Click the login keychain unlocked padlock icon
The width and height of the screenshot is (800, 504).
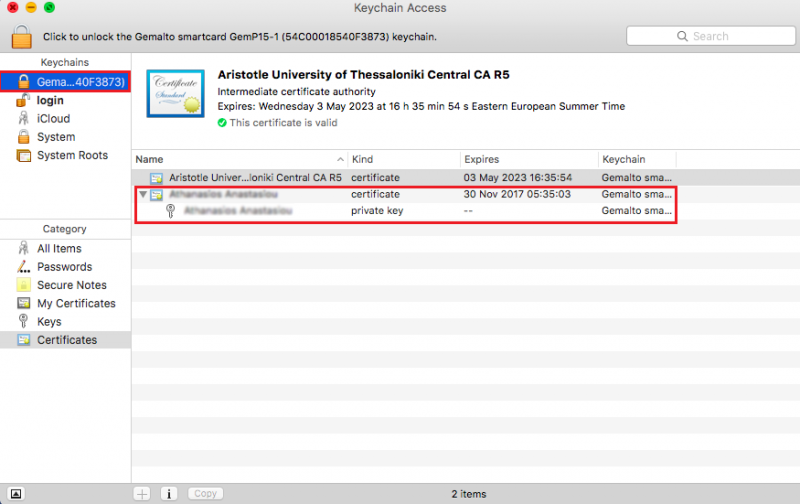(23, 99)
